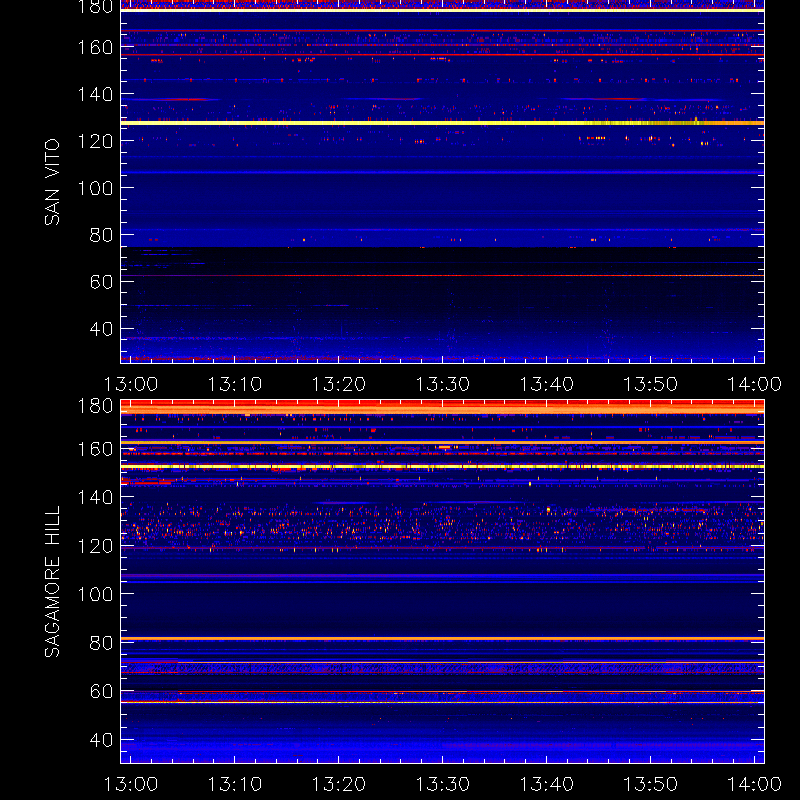Pick the 100 tick label on Sagamore Hill axis
800x800 pixels.
pos(95,594)
